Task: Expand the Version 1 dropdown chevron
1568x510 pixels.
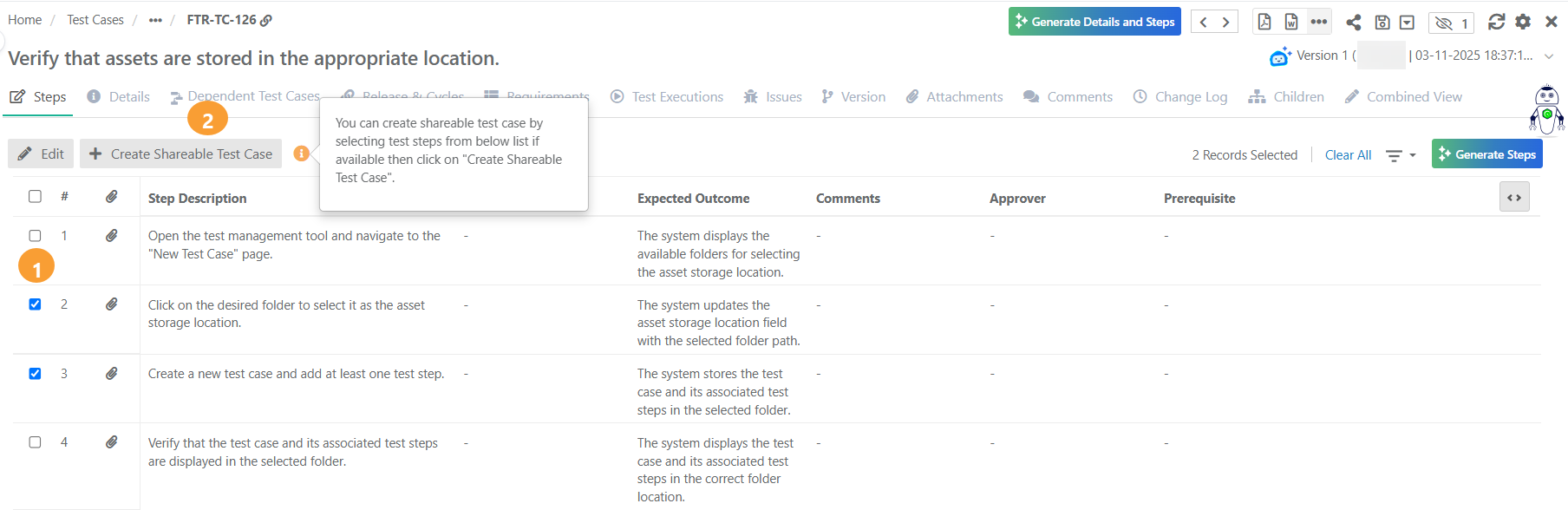Action: coord(1549,56)
